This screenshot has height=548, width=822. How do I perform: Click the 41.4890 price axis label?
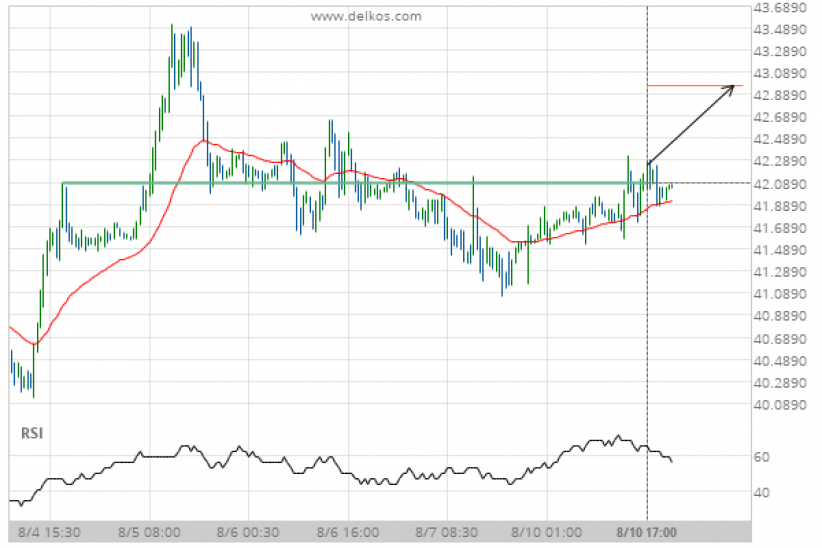click(x=780, y=251)
